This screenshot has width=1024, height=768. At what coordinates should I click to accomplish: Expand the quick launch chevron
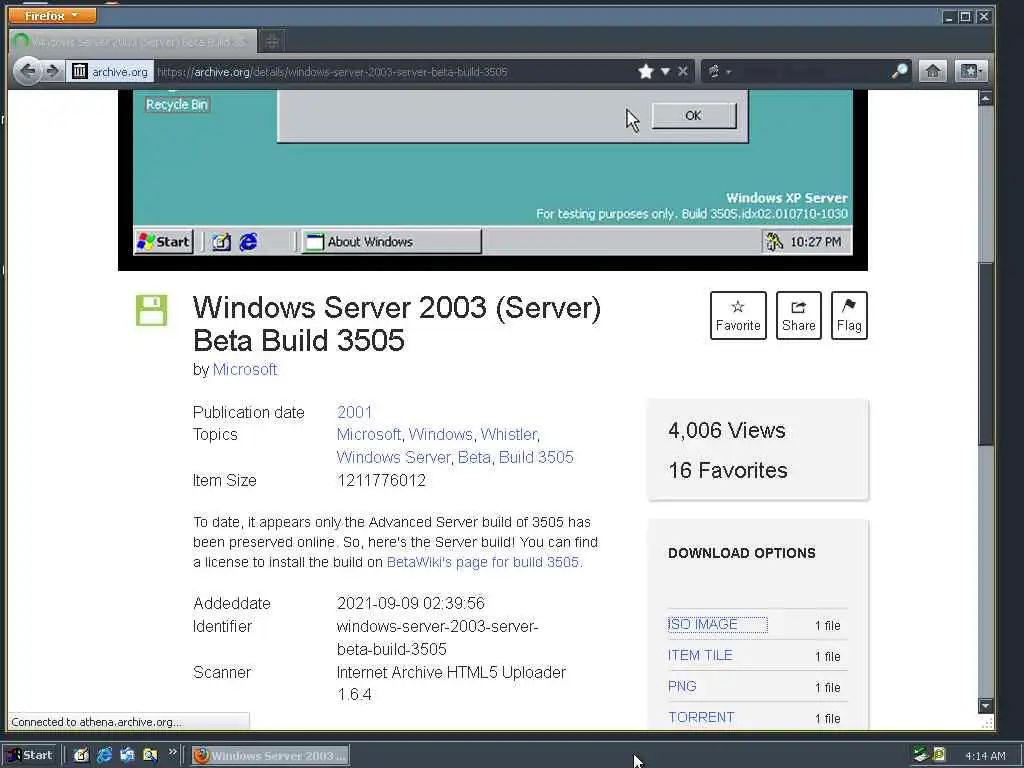click(x=172, y=752)
